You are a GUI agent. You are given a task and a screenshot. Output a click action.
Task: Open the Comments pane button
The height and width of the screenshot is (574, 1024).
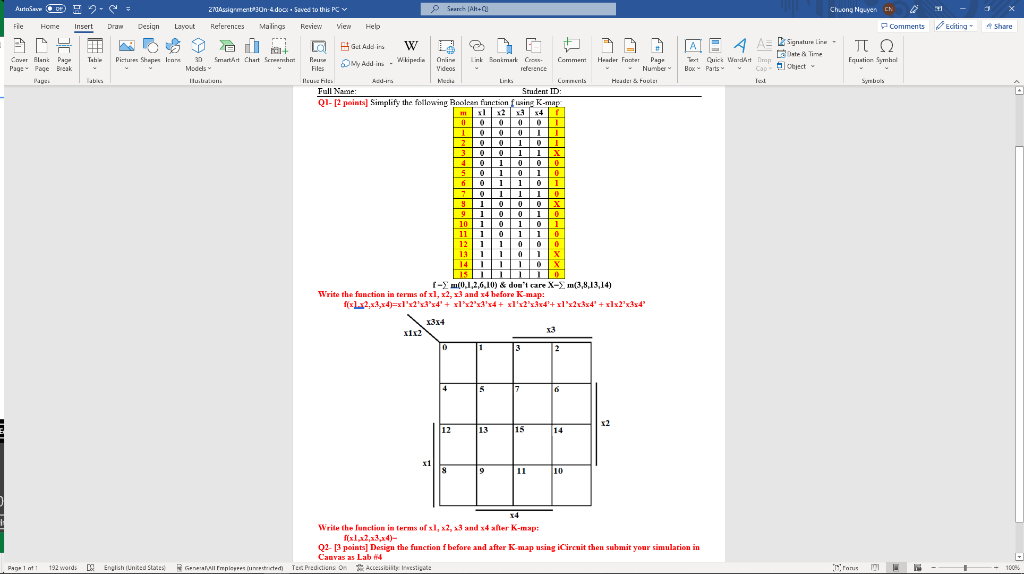tap(903, 26)
